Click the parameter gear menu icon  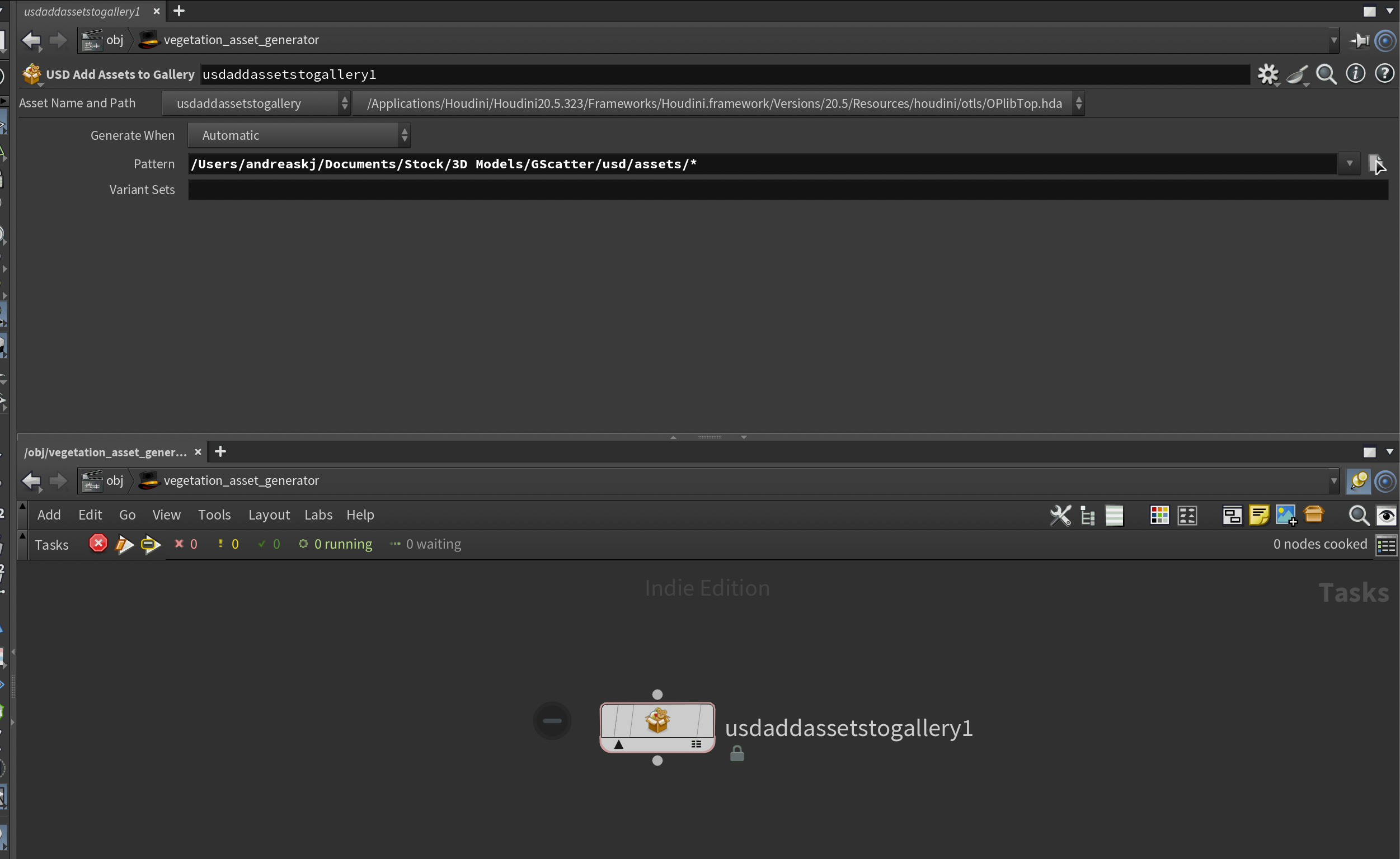[1267, 74]
